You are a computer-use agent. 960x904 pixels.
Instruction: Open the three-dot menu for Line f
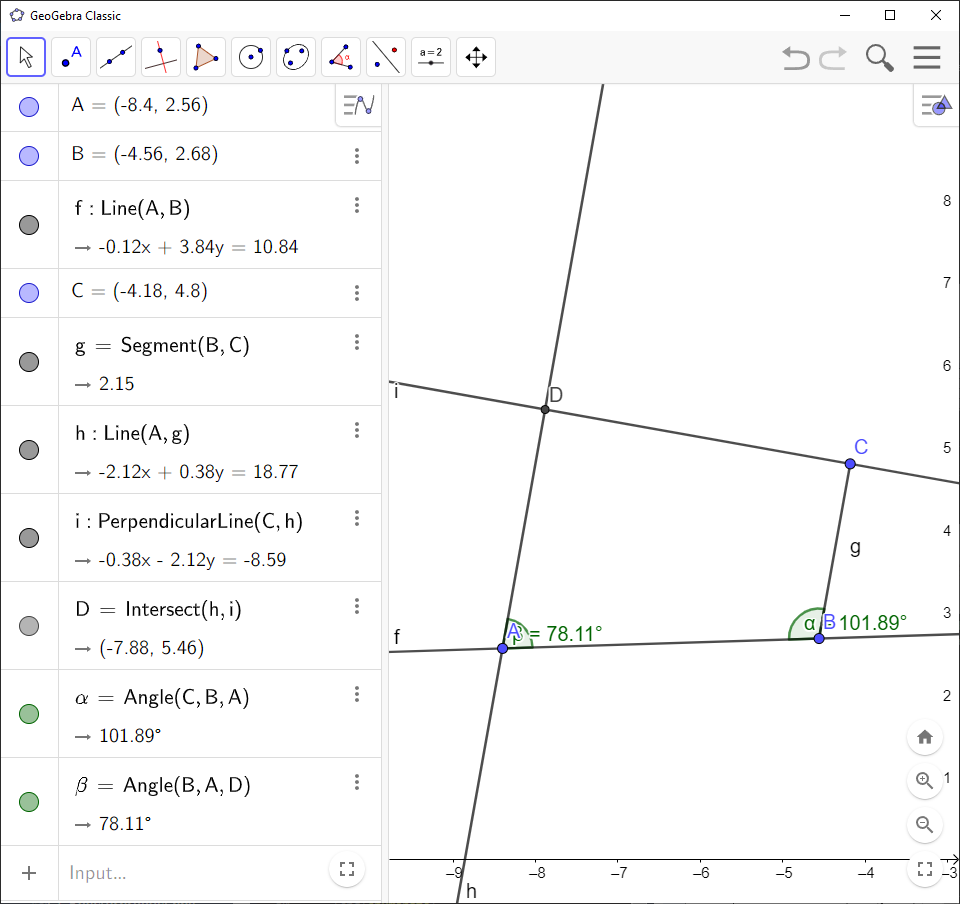click(x=357, y=205)
